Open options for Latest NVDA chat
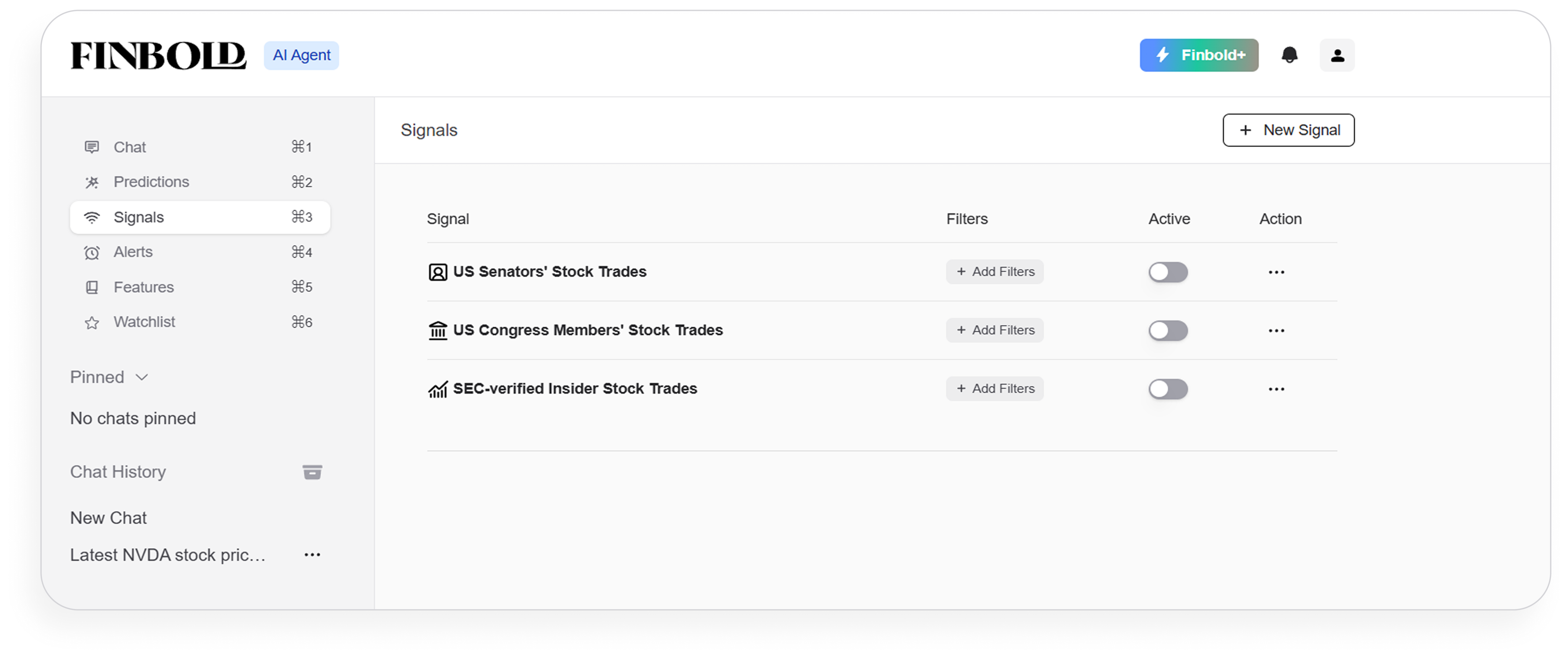This screenshot has width=1568, height=658. click(x=312, y=555)
